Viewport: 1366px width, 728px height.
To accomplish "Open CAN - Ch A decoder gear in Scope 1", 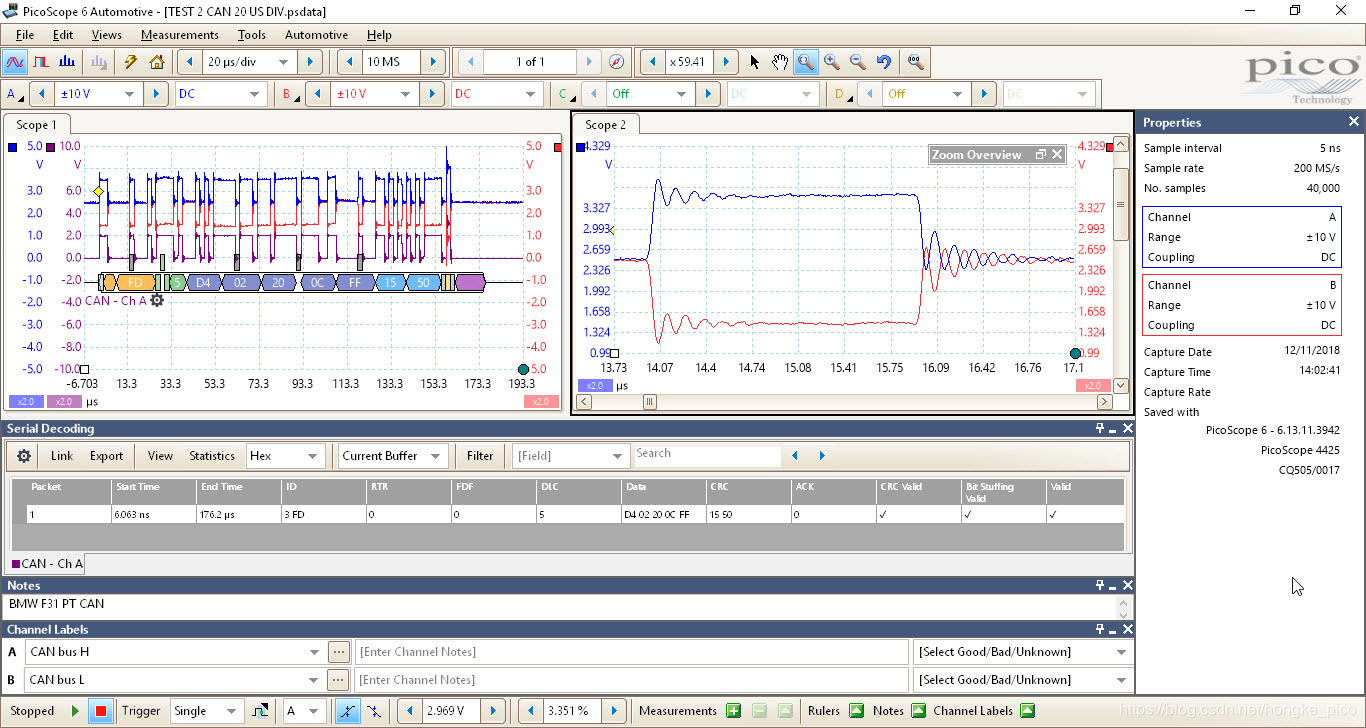I will [157, 300].
